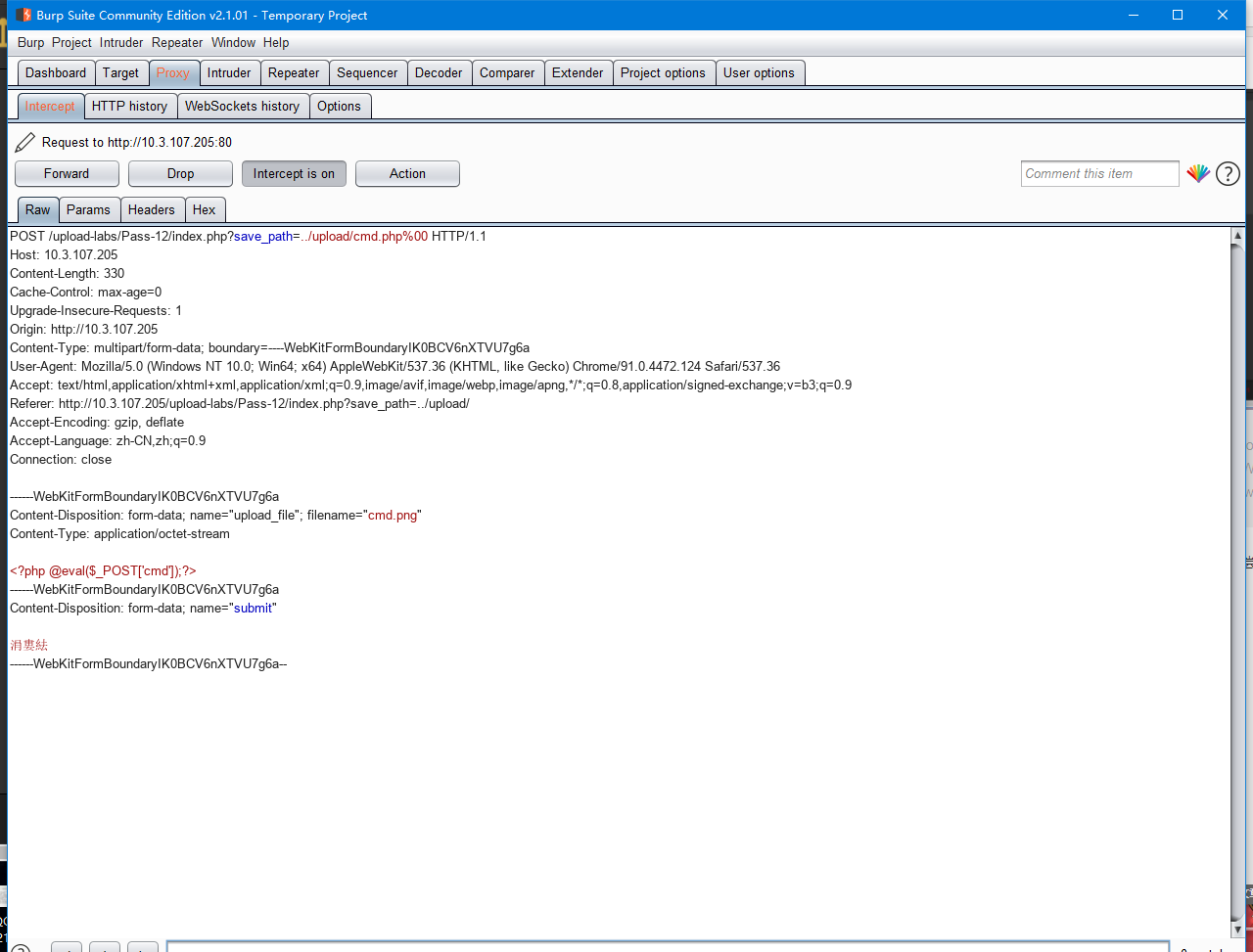
Task: Open the Action dropdown button
Action: pos(407,173)
